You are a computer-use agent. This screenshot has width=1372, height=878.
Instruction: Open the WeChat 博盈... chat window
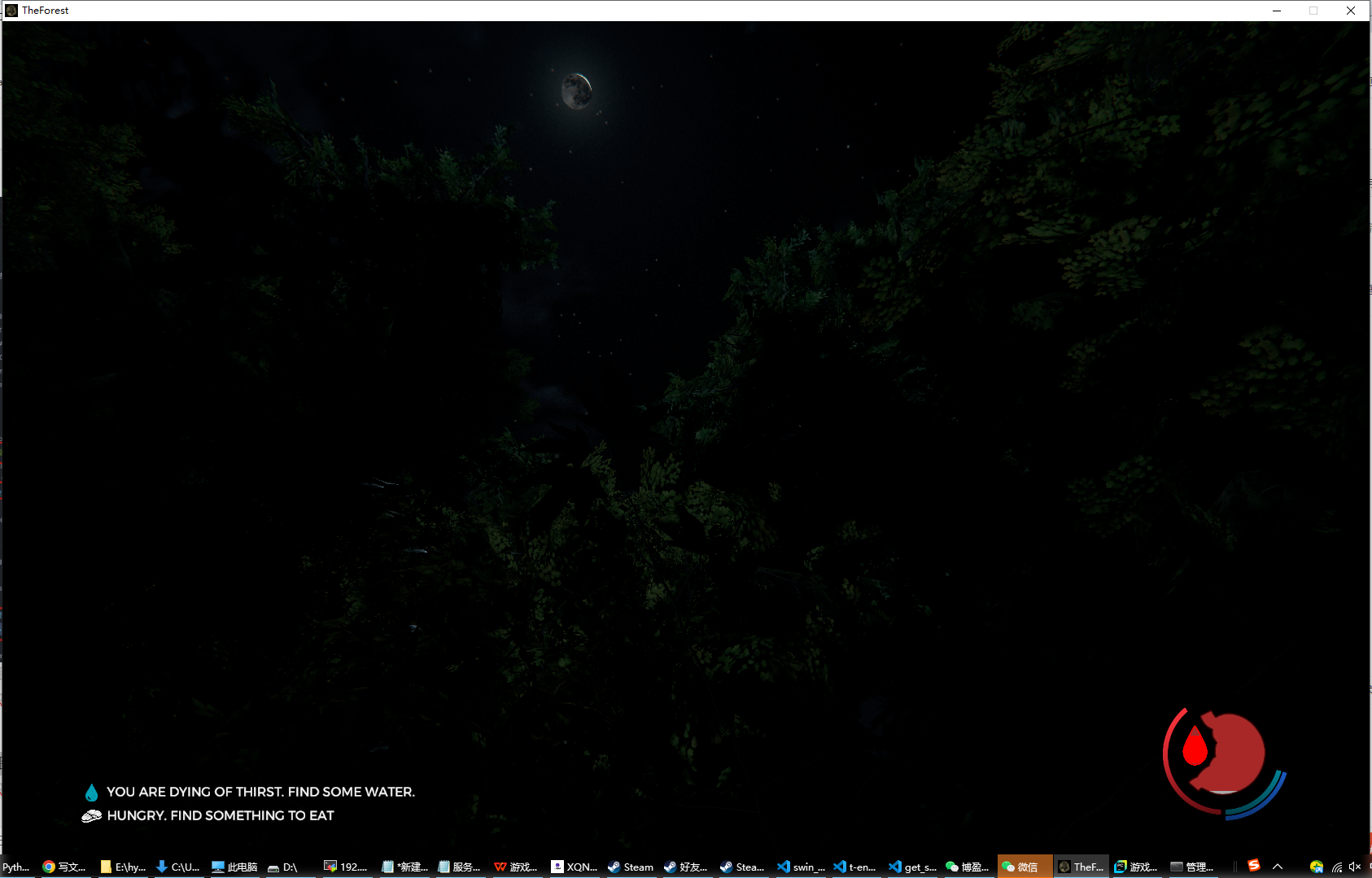pyautogui.click(x=968, y=867)
